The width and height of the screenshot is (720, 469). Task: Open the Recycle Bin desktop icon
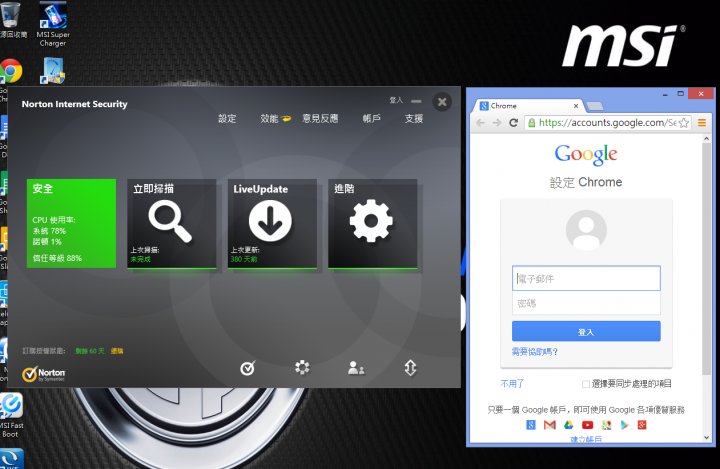[x=11, y=19]
